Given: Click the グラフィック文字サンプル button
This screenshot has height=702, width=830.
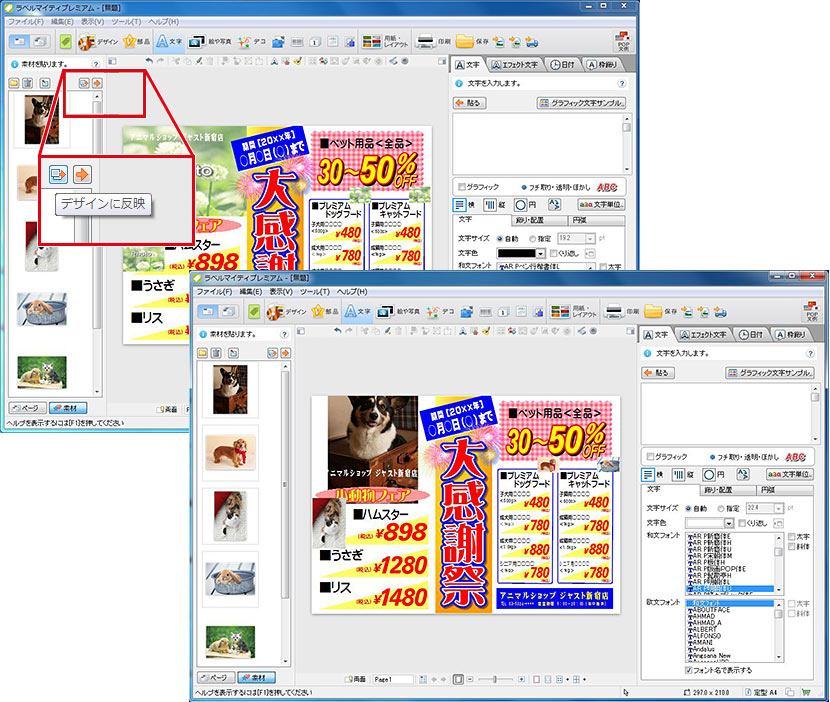Looking at the screenshot, I should pyautogui.click(x=770, y=373).
